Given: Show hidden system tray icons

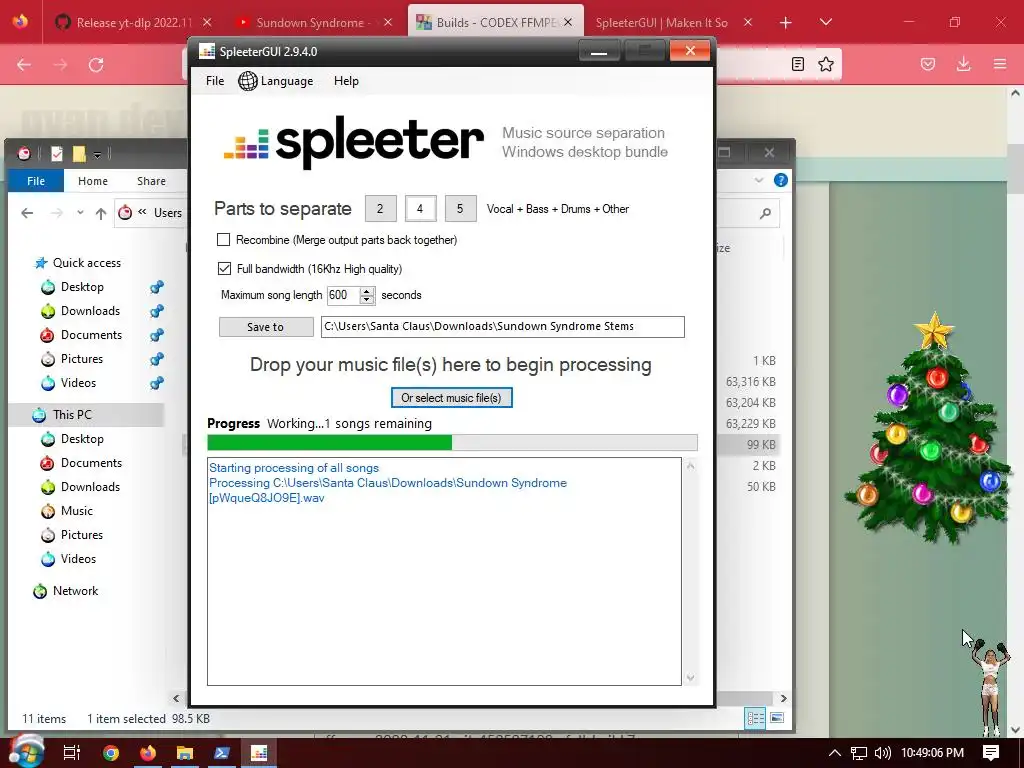Looking at the screenshot, I should [x=835, y=753].
